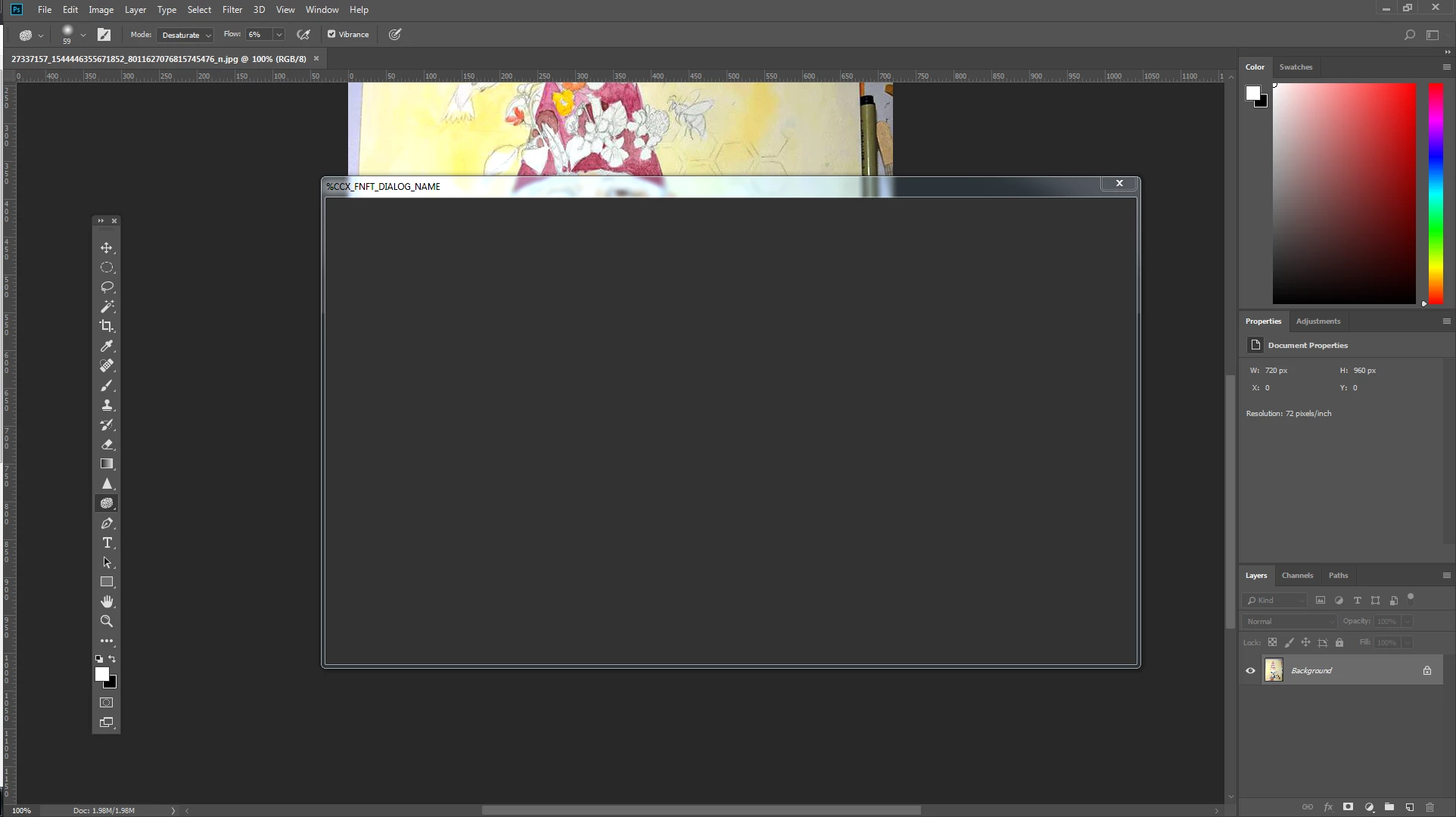Select the Hand tool
This screenshot has width=1456, height=817.
coord(107,601)
